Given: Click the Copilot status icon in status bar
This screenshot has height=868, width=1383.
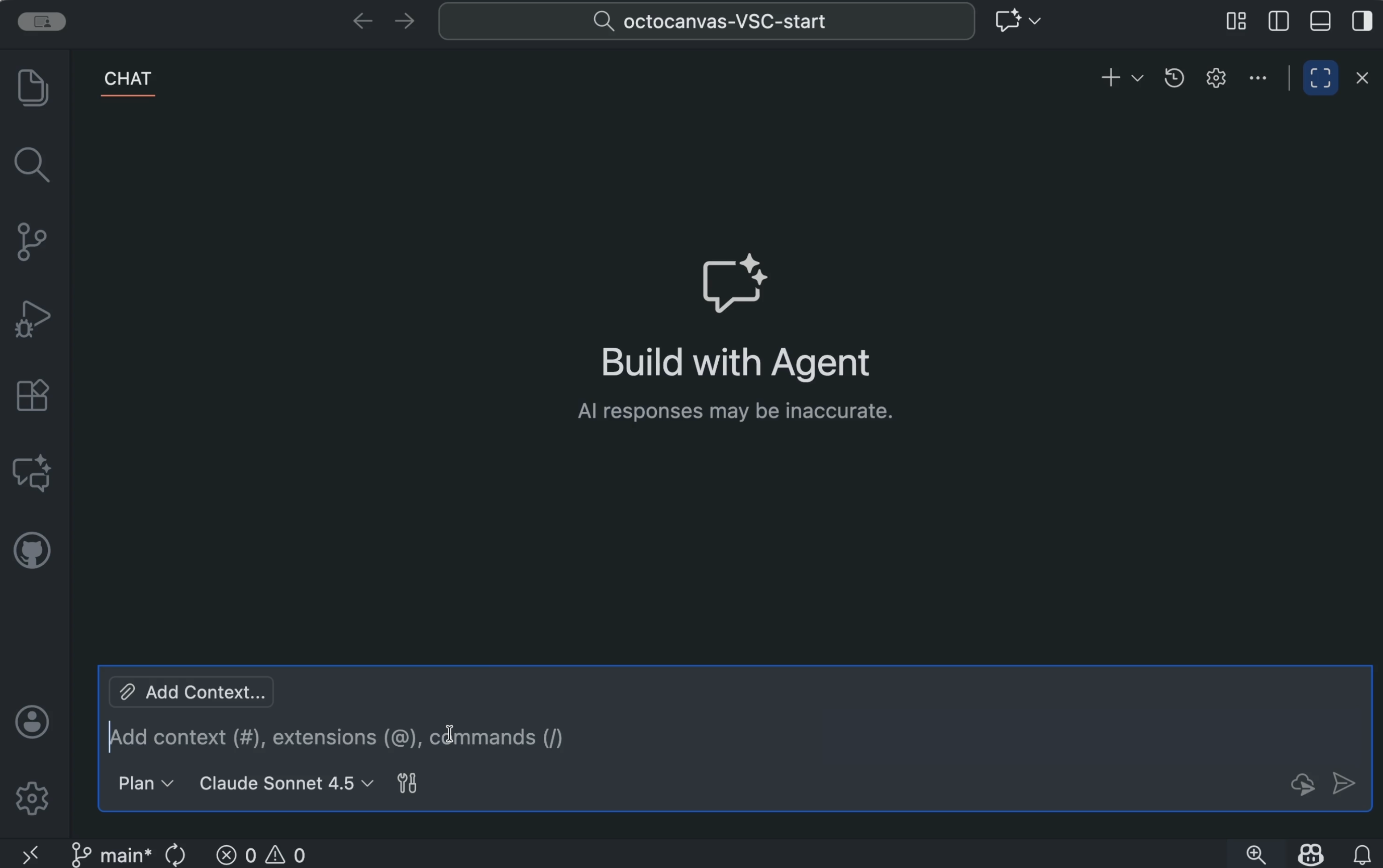Looking at the screenshot, I should click(x=1310, y=855).
